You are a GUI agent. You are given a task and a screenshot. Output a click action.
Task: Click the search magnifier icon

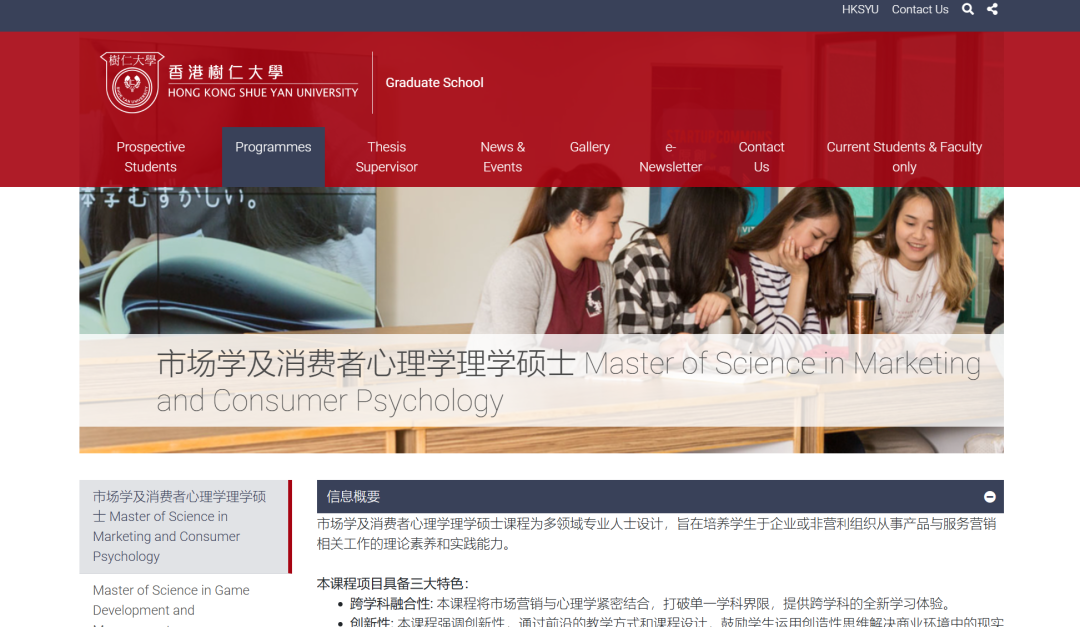click(x=968, y=10)
